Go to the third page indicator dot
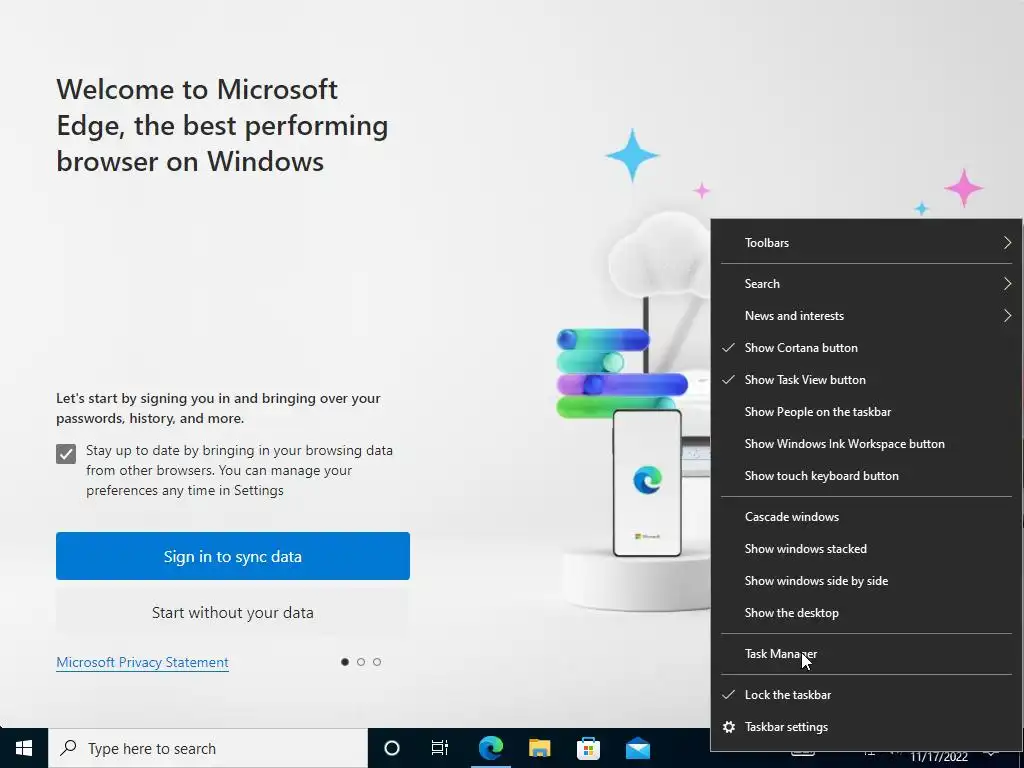 (377, 662)
